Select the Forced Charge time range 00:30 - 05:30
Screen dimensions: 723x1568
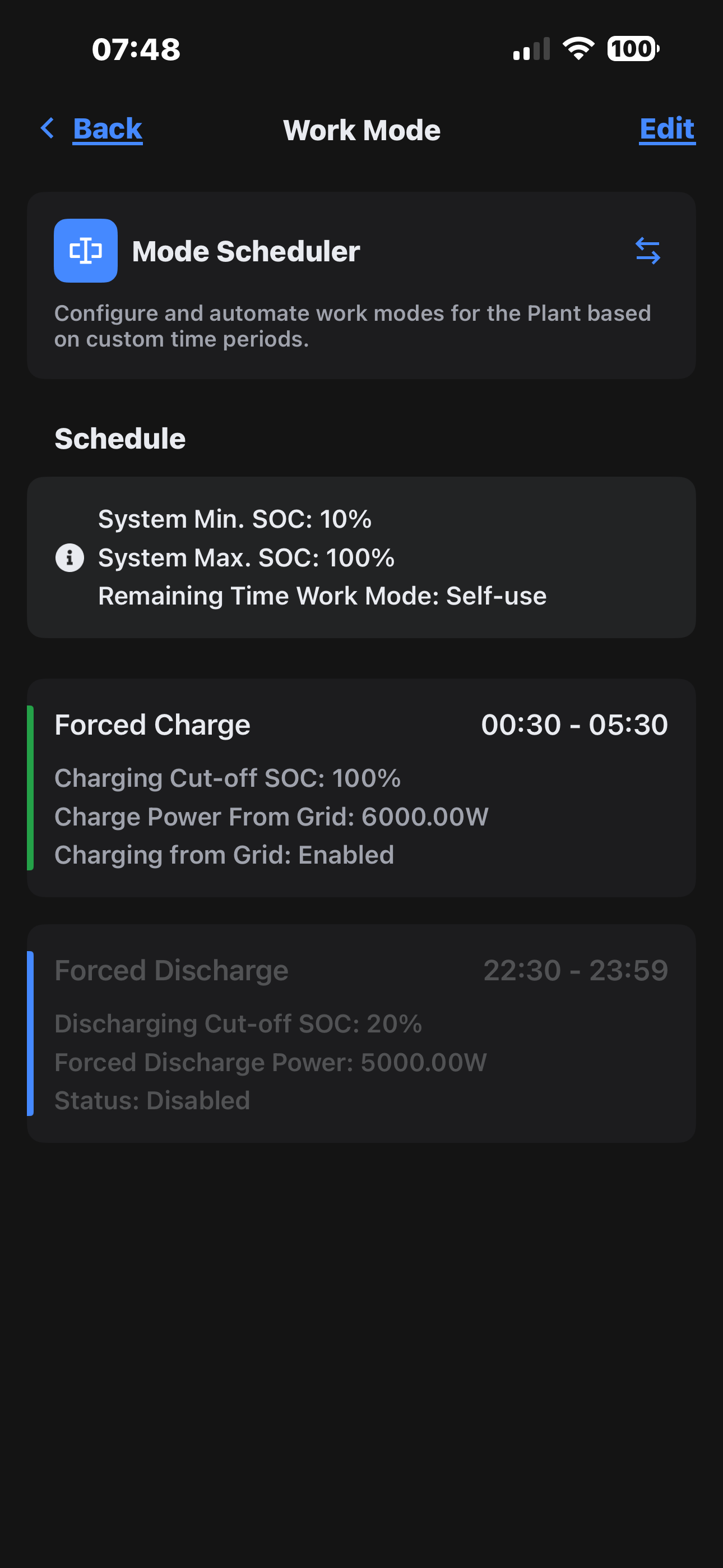click(574, 725)
